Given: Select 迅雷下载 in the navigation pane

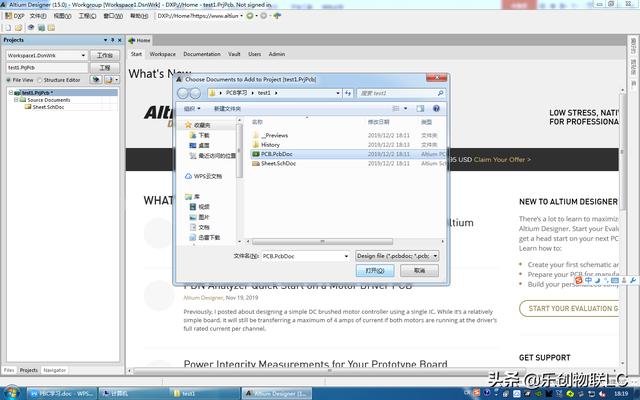Looking at the screenshot, I should (x=205, y=238).
